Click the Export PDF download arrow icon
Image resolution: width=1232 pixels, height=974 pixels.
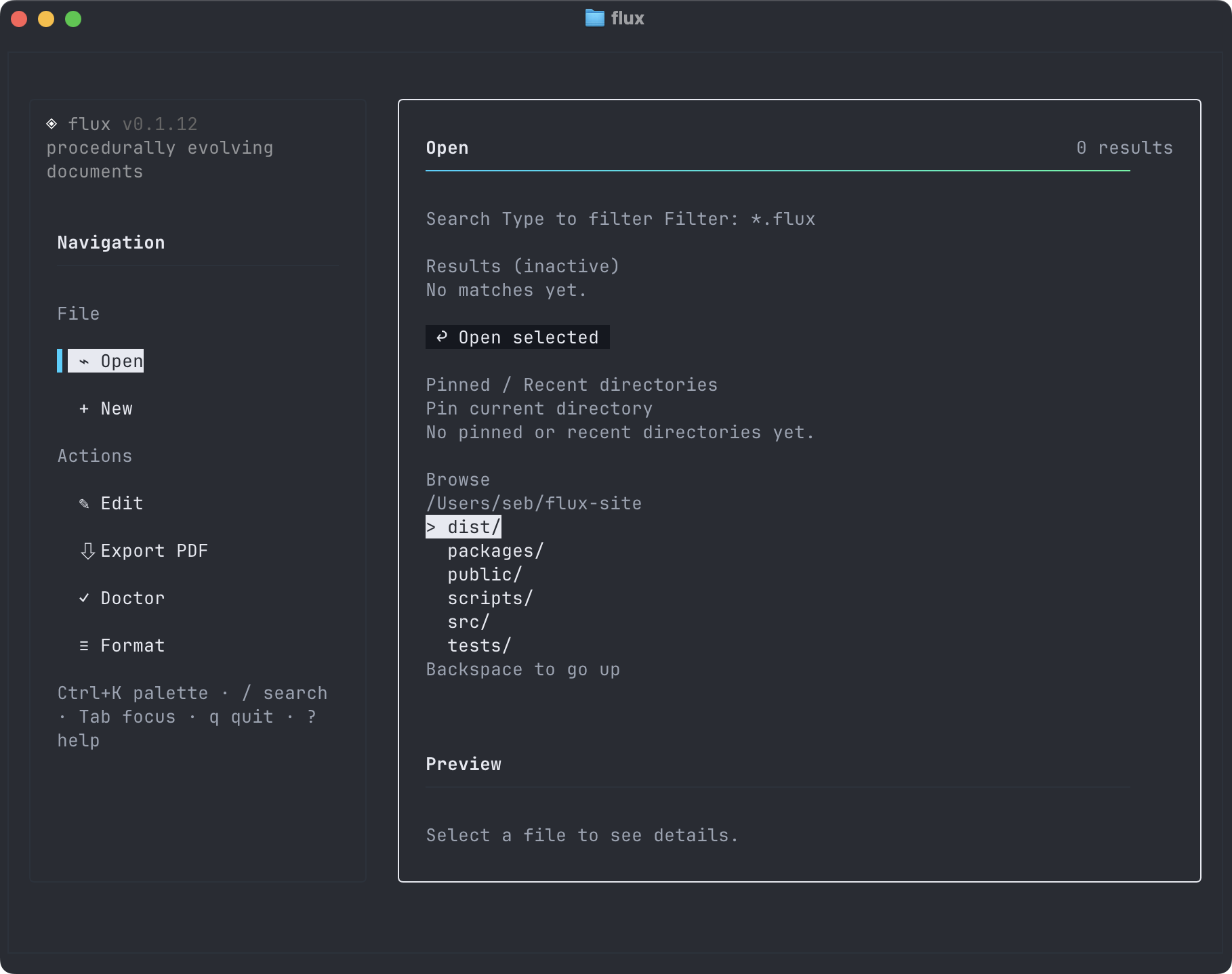coord(87,551)
